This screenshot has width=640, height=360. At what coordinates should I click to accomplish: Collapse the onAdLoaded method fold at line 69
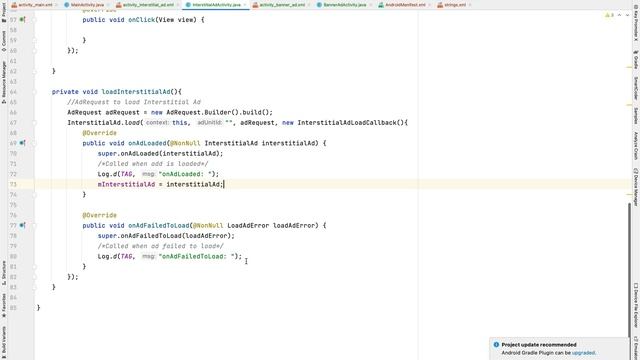point(35,143)
